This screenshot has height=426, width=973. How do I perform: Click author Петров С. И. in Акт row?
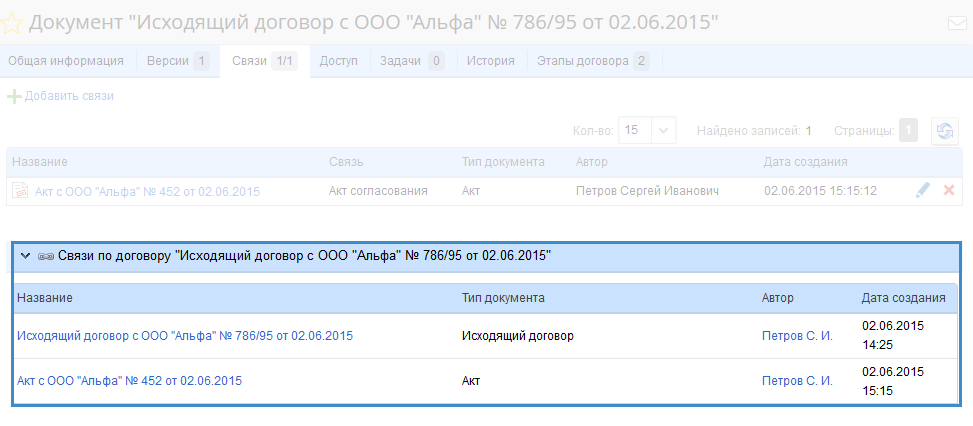[x=797, y=381]
